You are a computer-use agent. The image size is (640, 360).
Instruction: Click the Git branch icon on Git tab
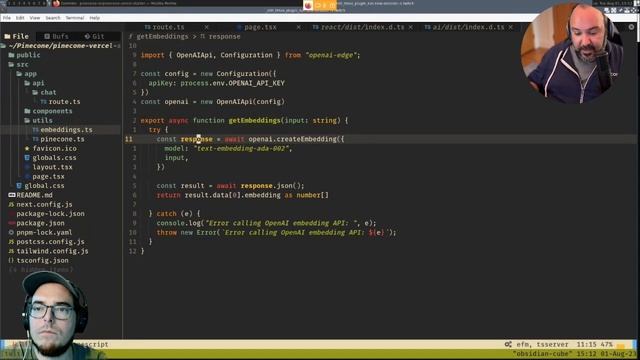87,36
